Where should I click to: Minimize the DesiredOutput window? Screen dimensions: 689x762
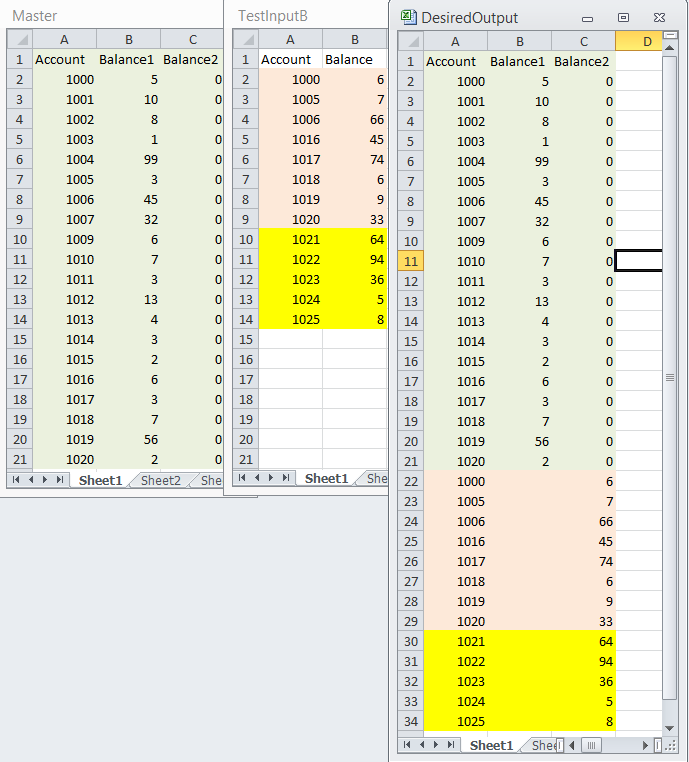point(587,18)
